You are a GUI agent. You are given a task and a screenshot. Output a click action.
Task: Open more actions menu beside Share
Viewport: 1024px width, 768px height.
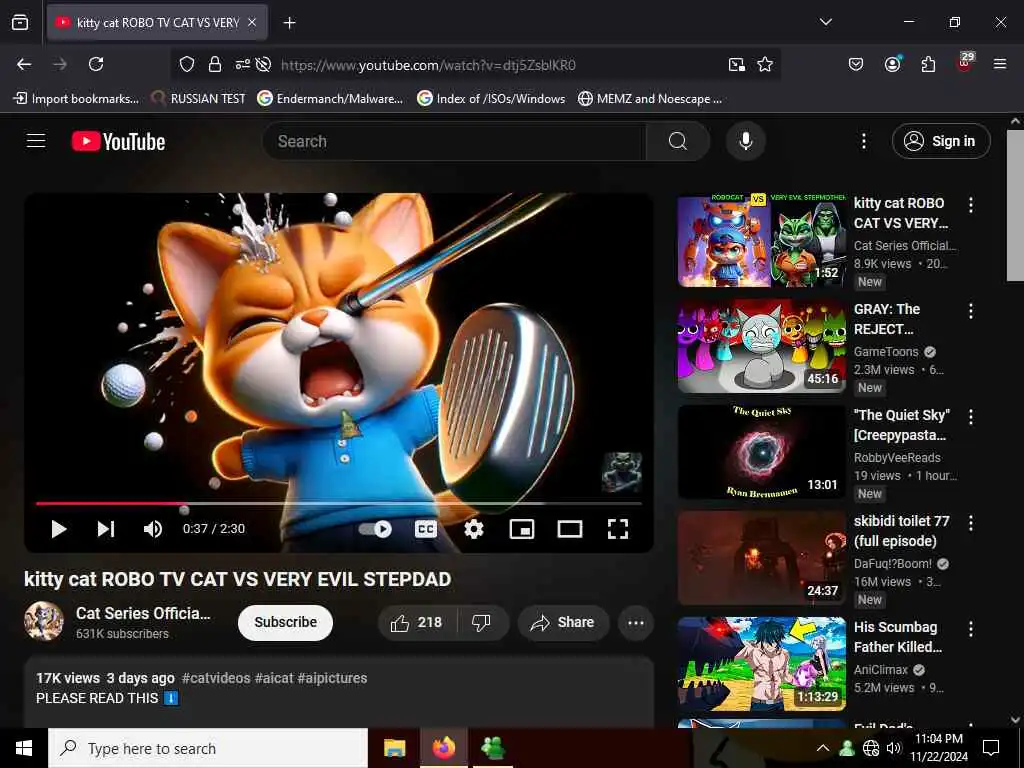(x=635, y=622)
